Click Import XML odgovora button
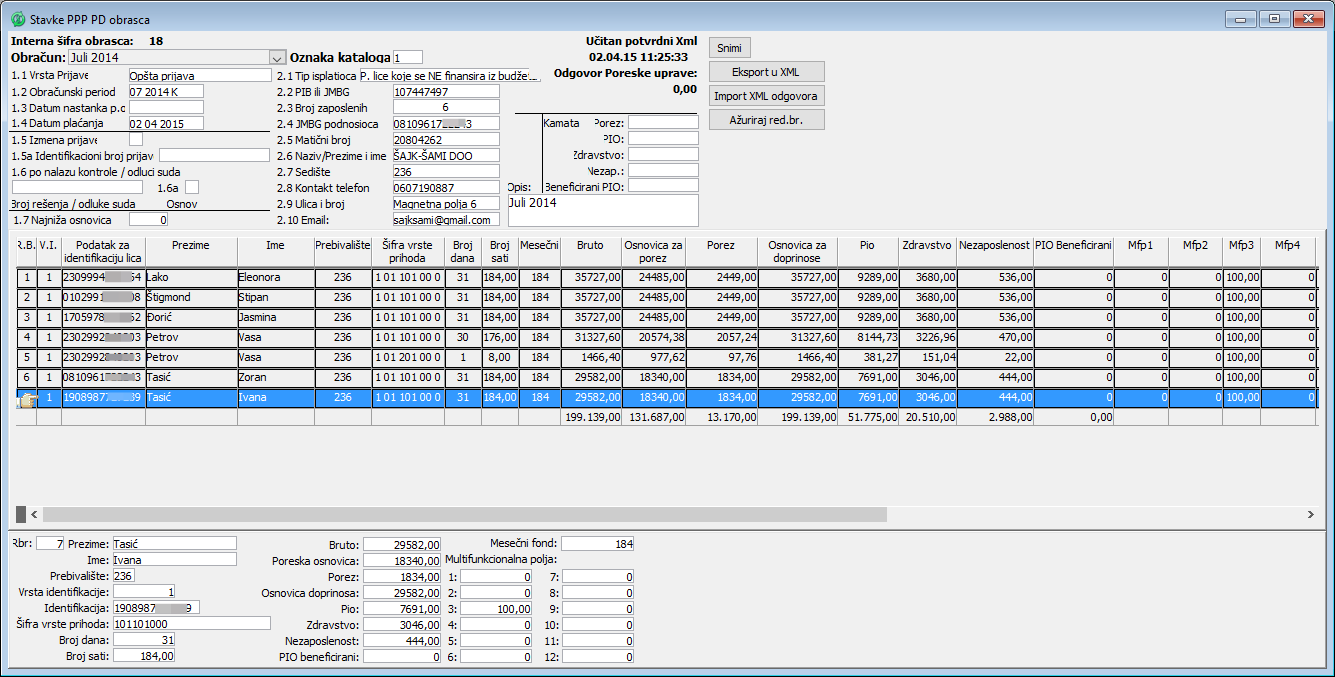 pyautogui.click(x=766, y=96)
